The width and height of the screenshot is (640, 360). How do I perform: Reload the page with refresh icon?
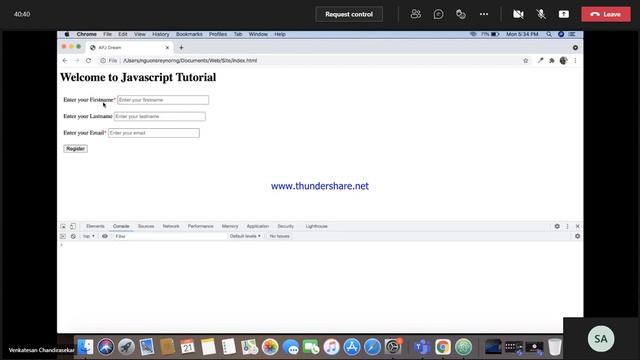(89, 60)
